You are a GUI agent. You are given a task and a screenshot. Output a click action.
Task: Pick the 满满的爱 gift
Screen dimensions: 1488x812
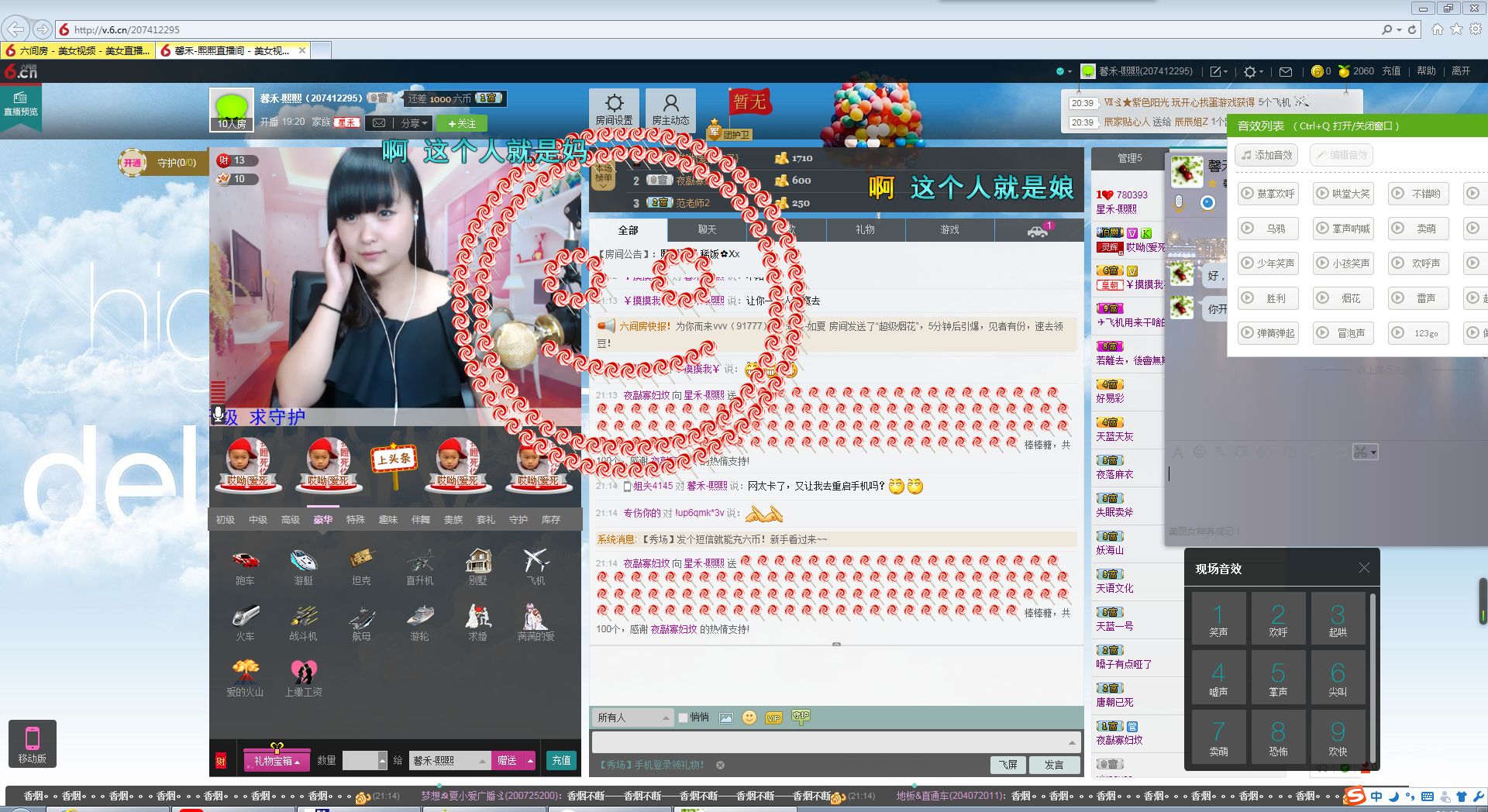[536, 622]
